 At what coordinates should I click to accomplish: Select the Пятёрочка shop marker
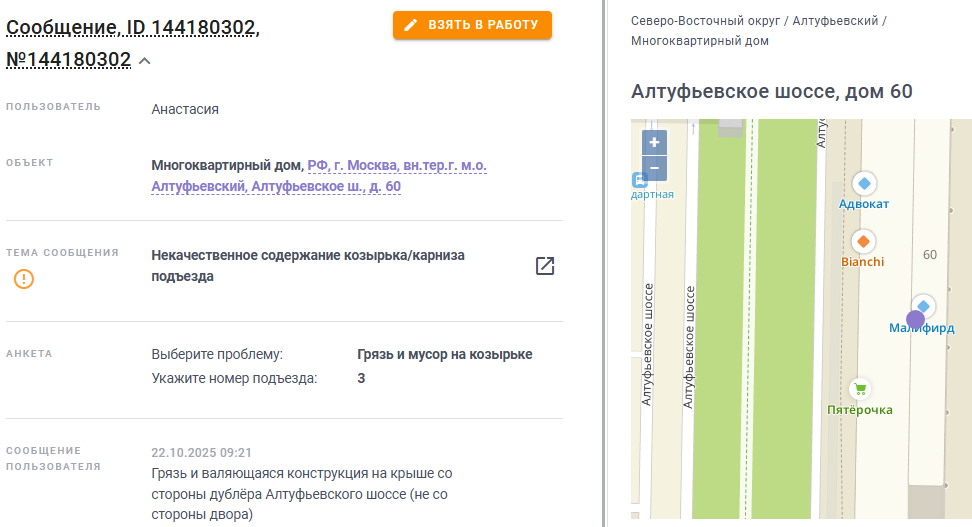pyautogui.click(x=860, y=389)
